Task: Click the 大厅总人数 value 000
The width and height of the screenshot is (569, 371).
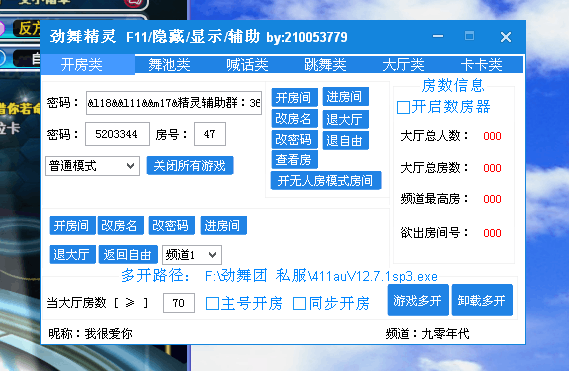Action: click(x=492, y=136)
